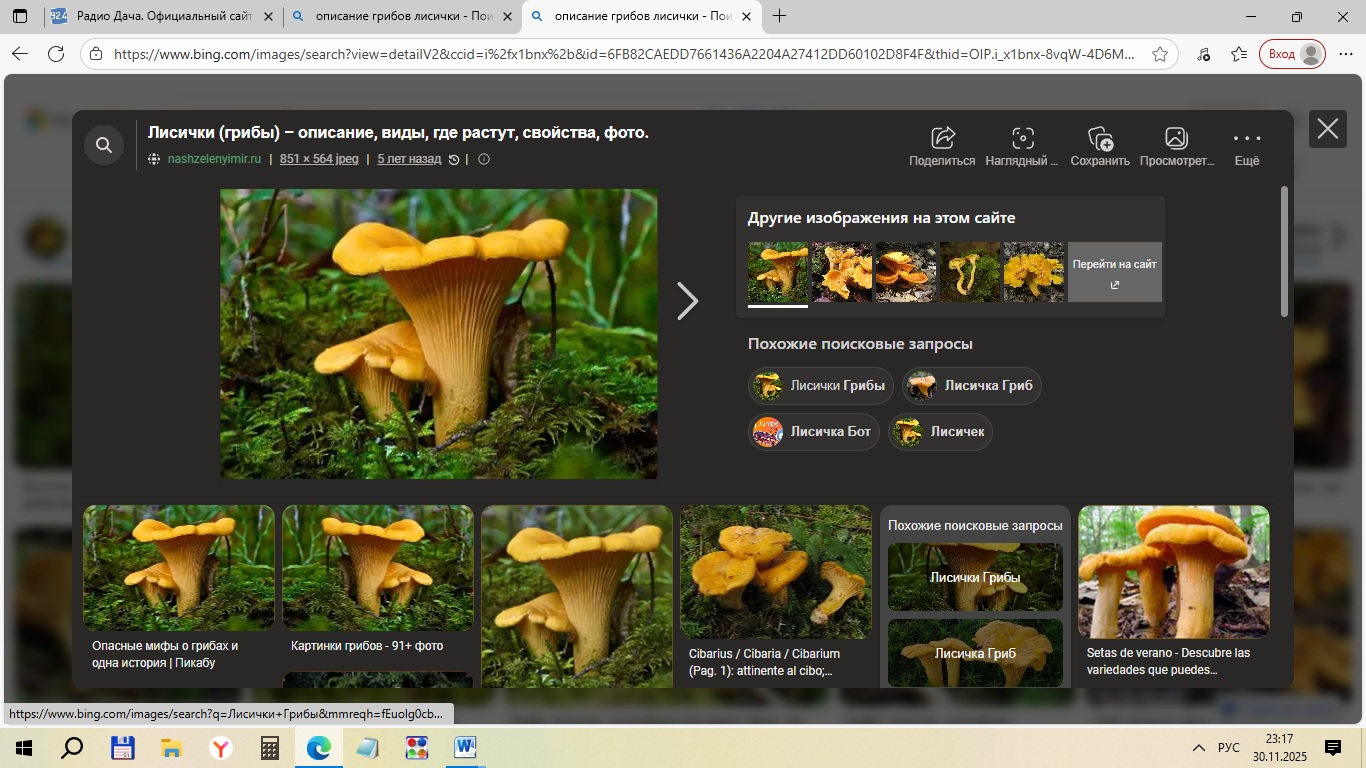Close the image detail viewer
Screen dimensions: 1366x768
tap(1327, 129)
